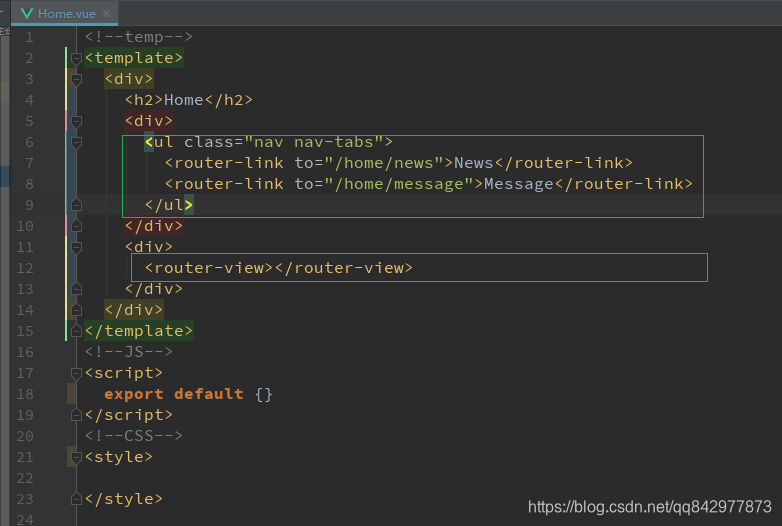Click fold end marker for closing script line 19
The height and width of the screenshot is (526, 782).
[76, 415]
